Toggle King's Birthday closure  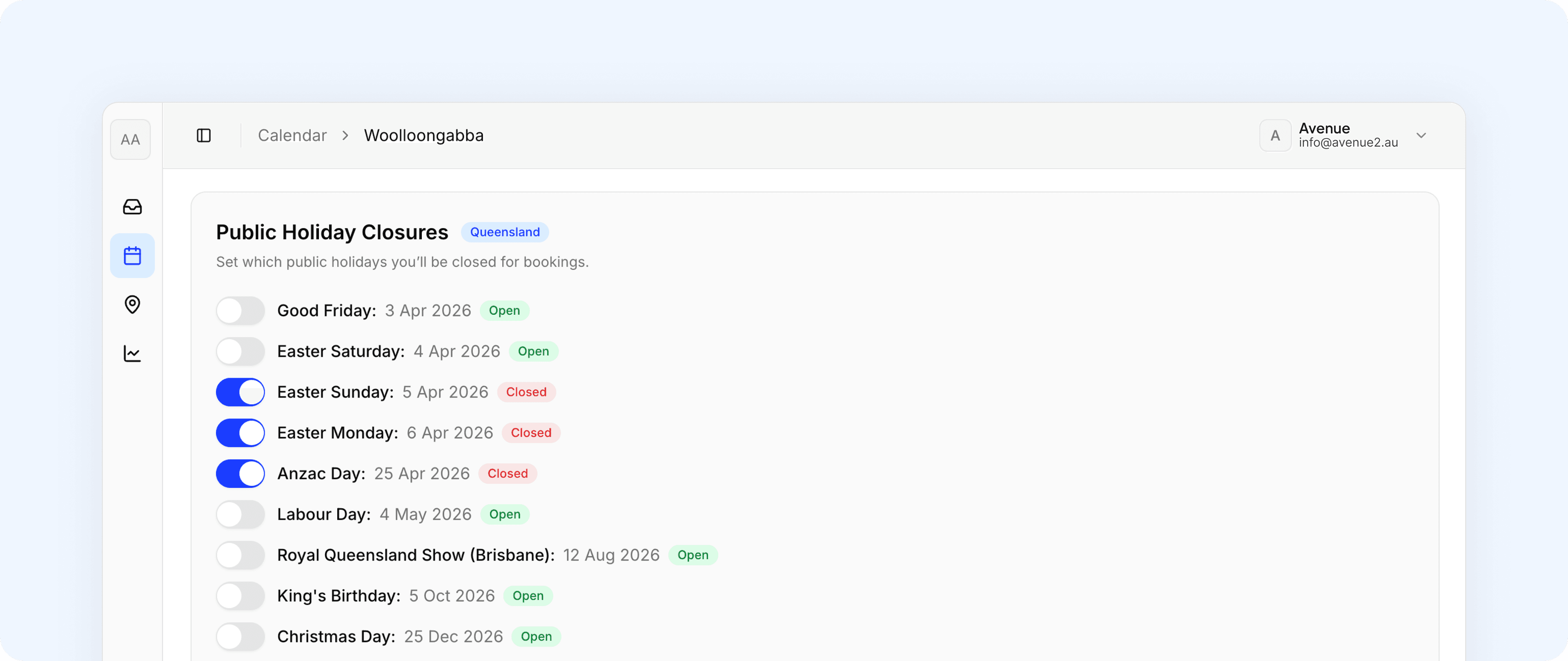(241, 596)
